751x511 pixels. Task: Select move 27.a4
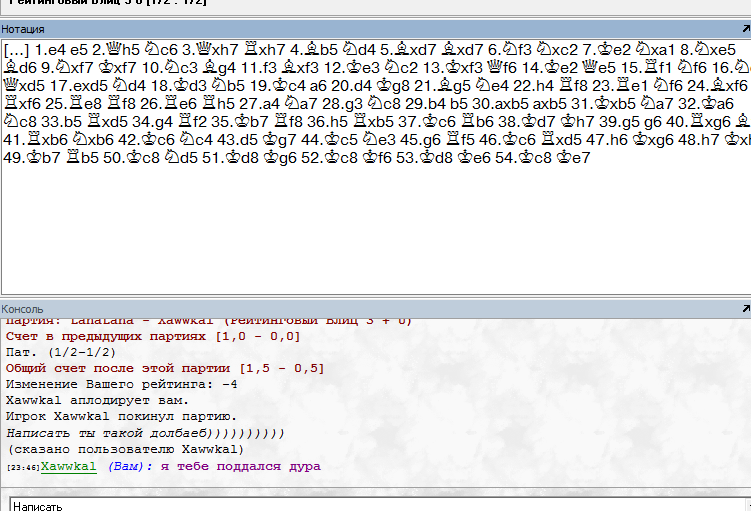pyautogui.click(x=259, y=104)
